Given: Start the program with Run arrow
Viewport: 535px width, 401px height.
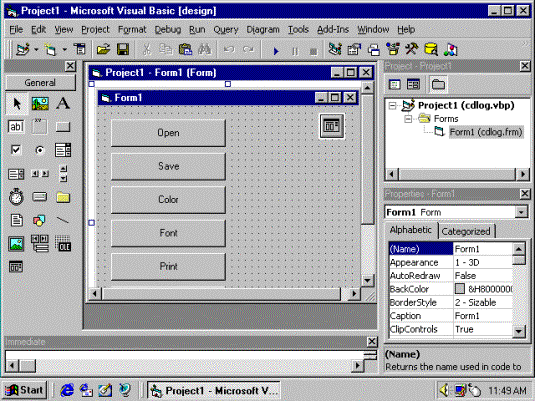Looking at the screenshot, I should (276, 51).
